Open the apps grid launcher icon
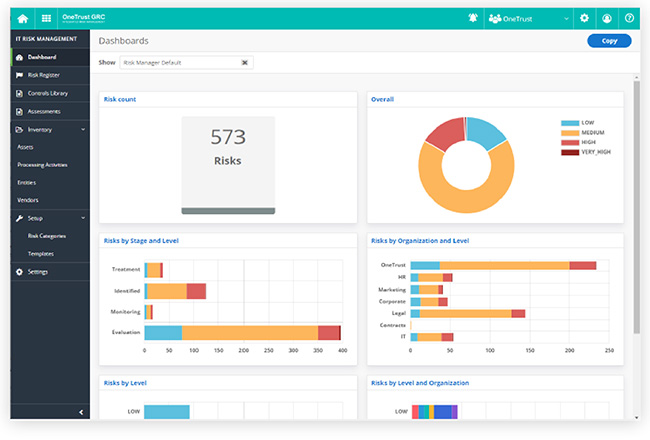650x440 pixels. (x=46, y=18)
